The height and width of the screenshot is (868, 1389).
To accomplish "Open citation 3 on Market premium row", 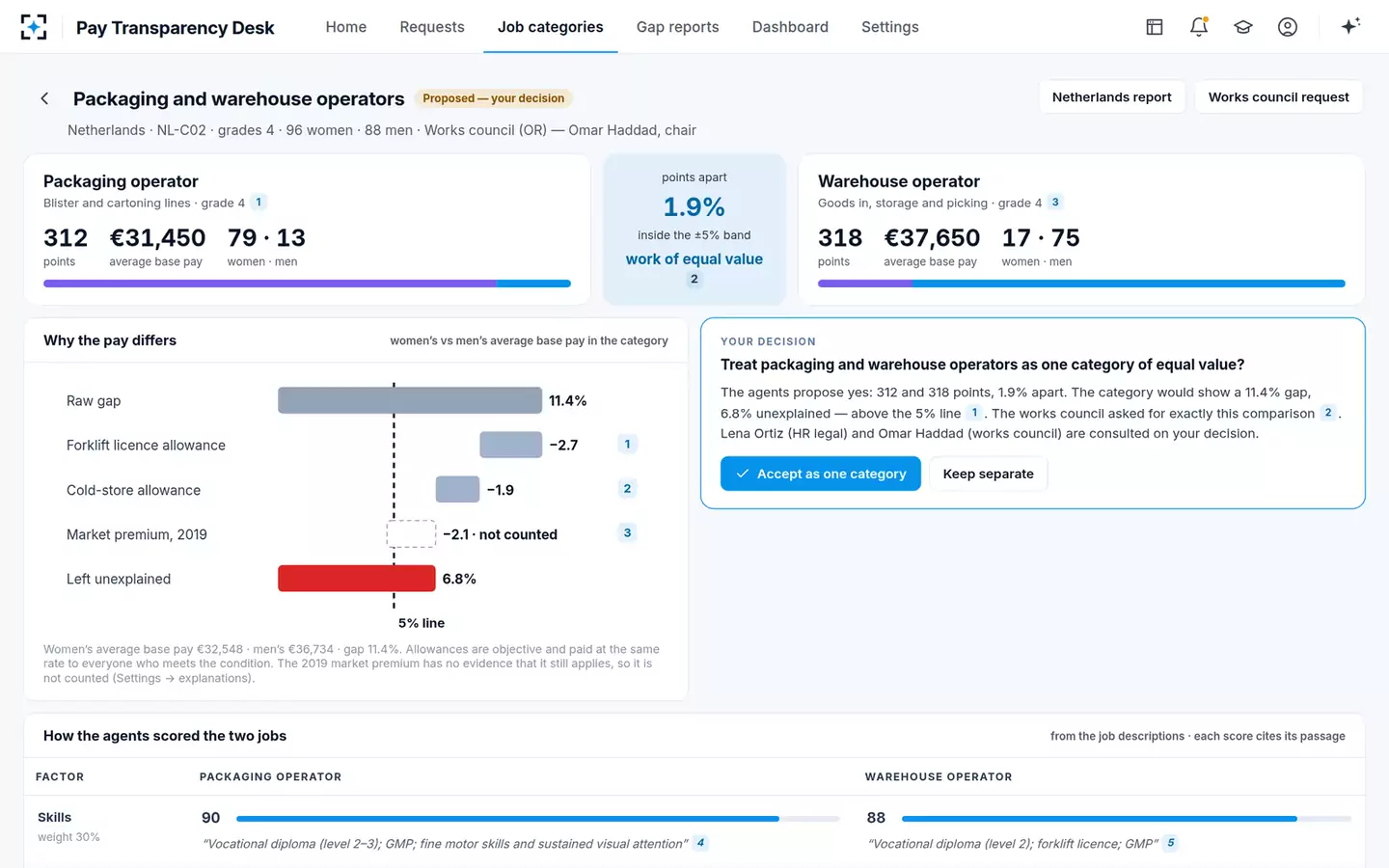I will [x=627, y=533].
